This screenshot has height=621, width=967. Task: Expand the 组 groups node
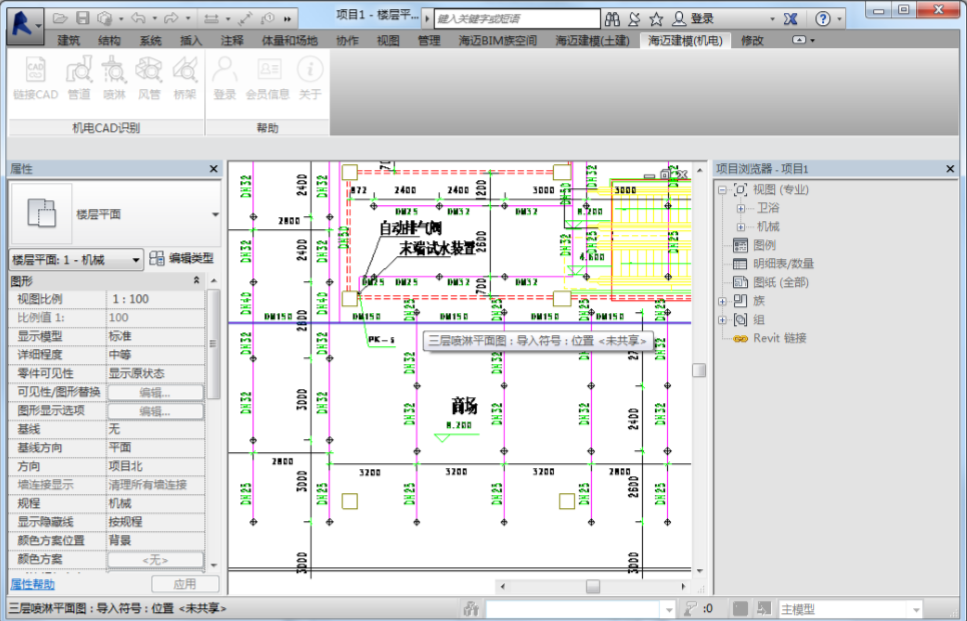pos(722,320)
